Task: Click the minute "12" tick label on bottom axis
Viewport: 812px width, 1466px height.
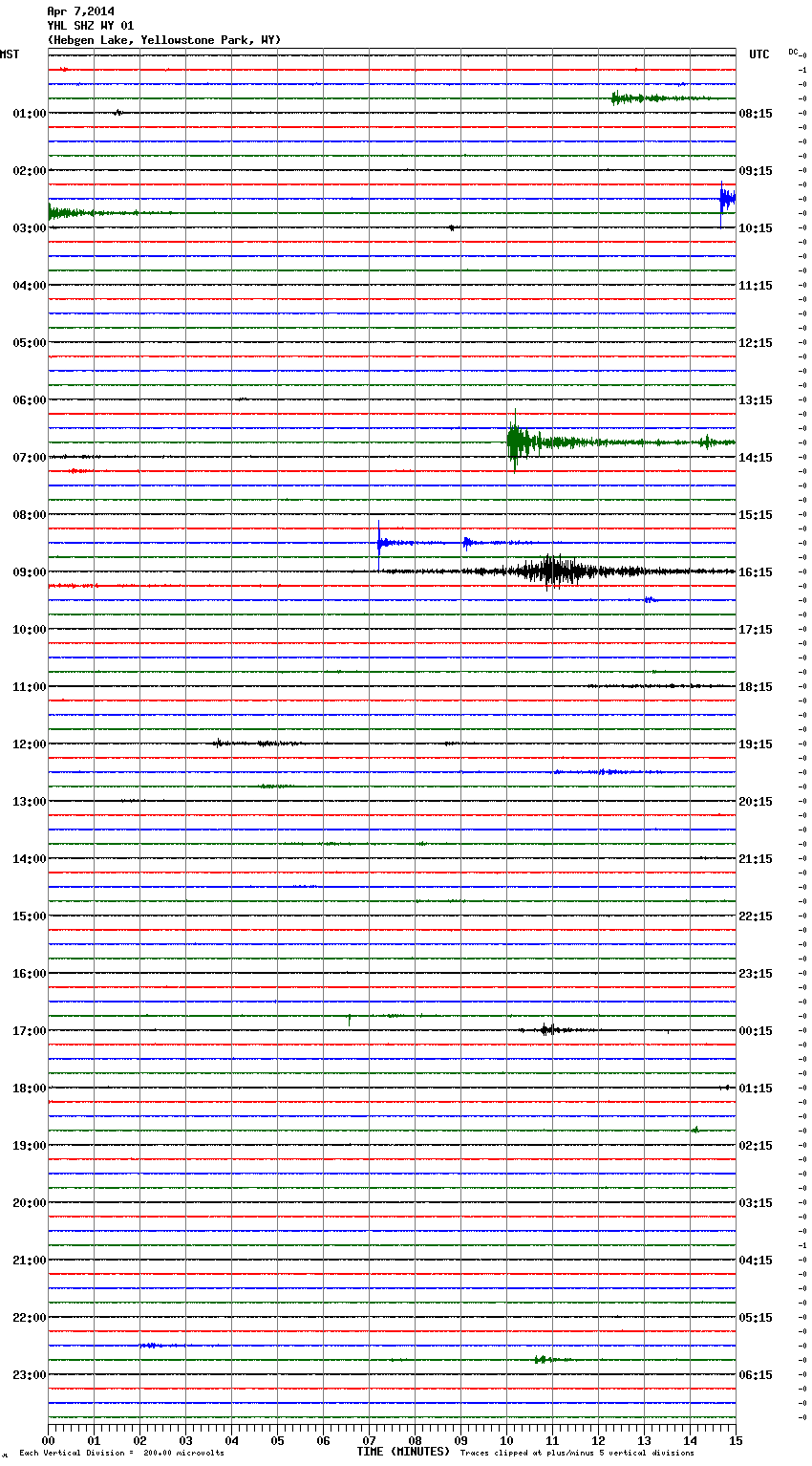Action: click(598, 1440)
